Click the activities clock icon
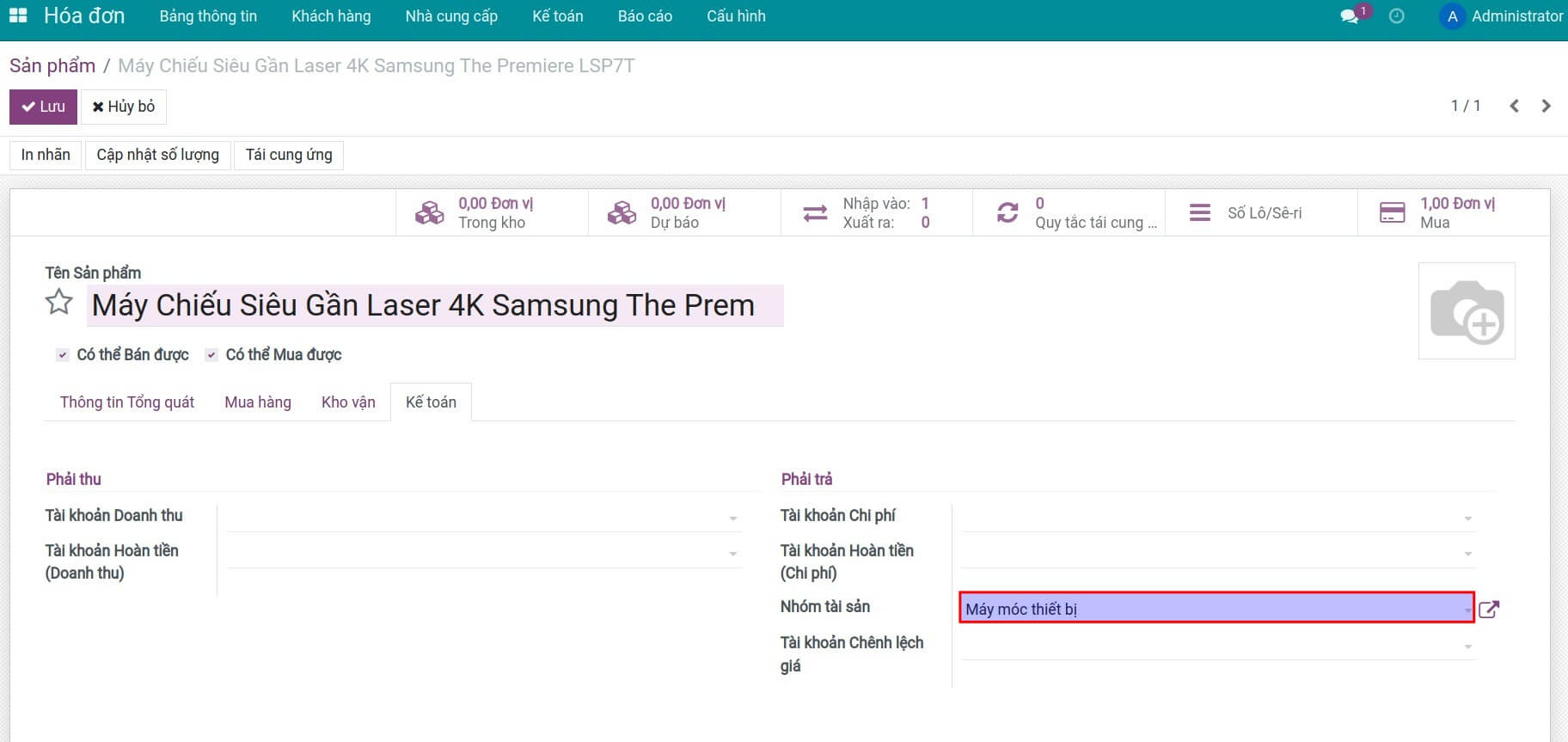The width and height of the screenshot is (1568, 742). (x=1397, y=16)
